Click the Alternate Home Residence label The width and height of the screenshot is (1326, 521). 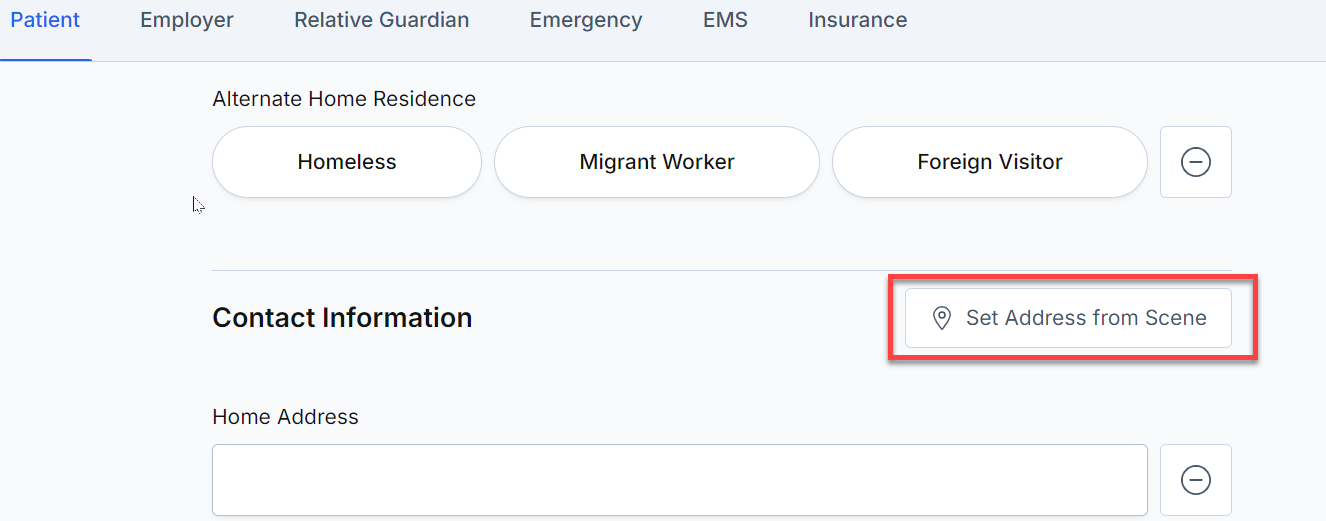tap(344, 99)
